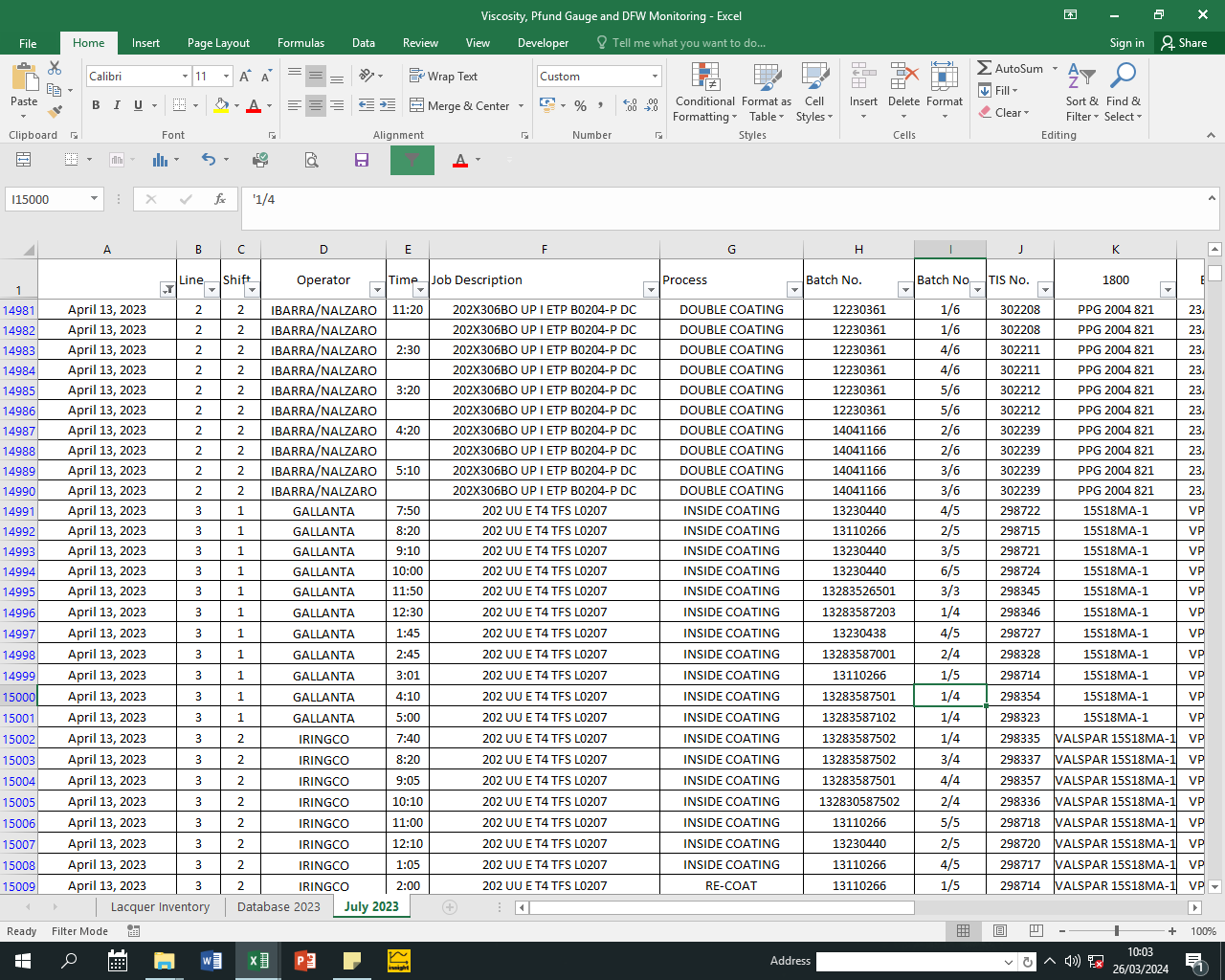Screen dimensions: 1225x980
Task: Click the Insert cells icon
Action: click(x=863, y=77)
